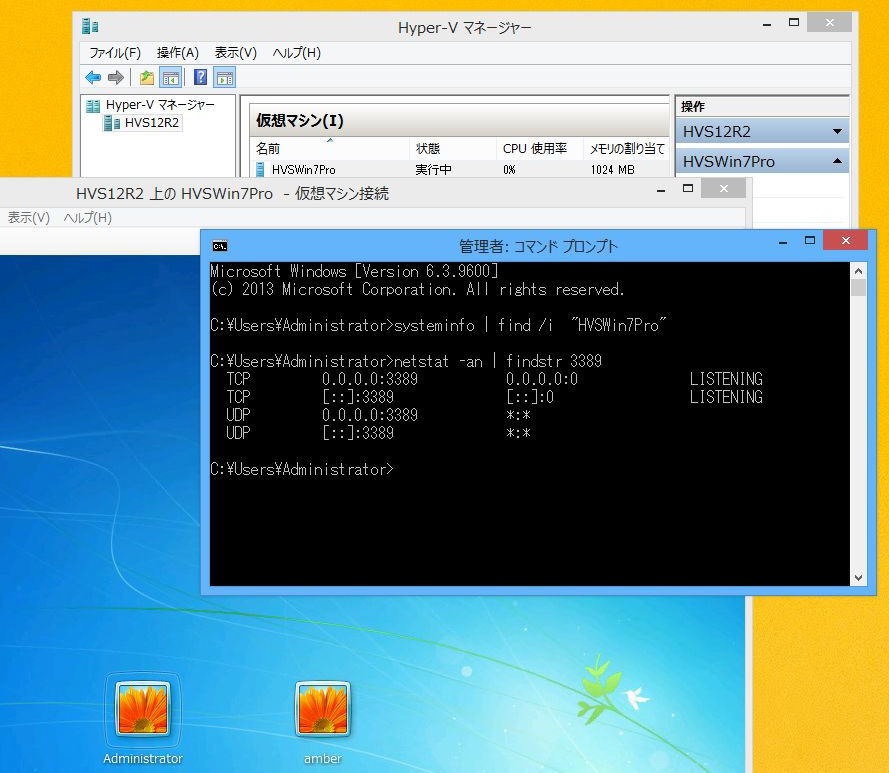
Task: Click the Hyper-V Manager title bar icon
Action: [90, 26]
